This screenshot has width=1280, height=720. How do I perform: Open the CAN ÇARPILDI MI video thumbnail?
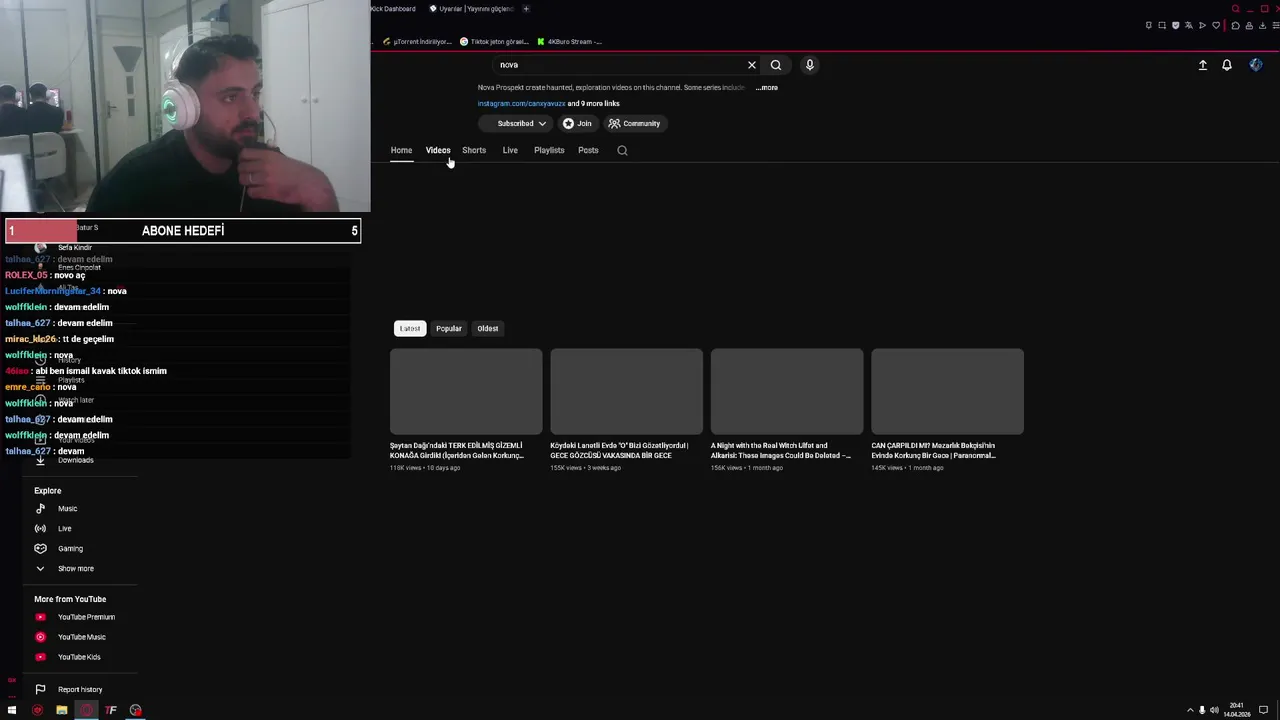click(948, 391)
